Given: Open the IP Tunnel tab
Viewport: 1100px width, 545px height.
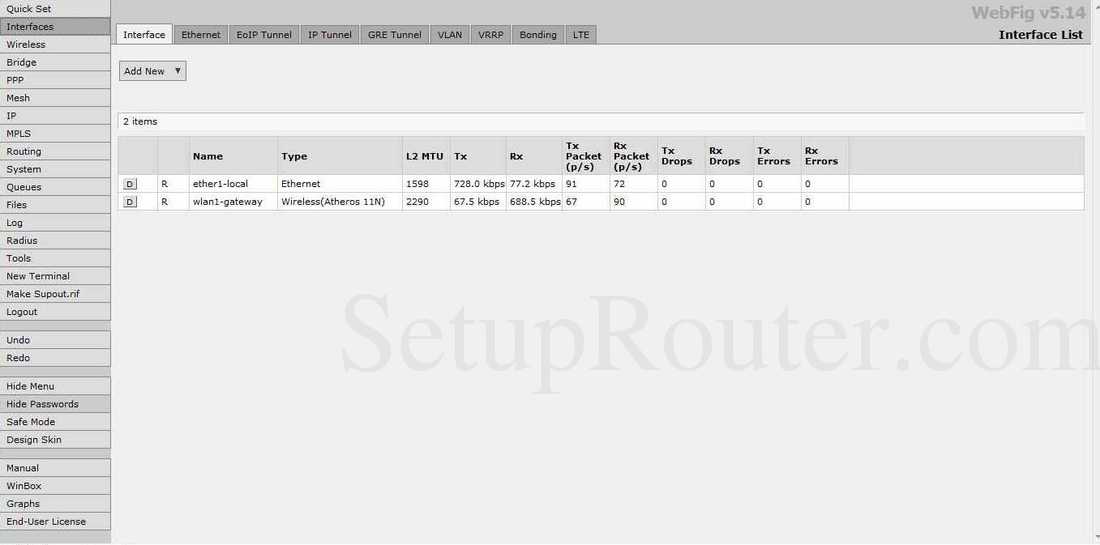Looking at the screenshot, I should 330,34.
